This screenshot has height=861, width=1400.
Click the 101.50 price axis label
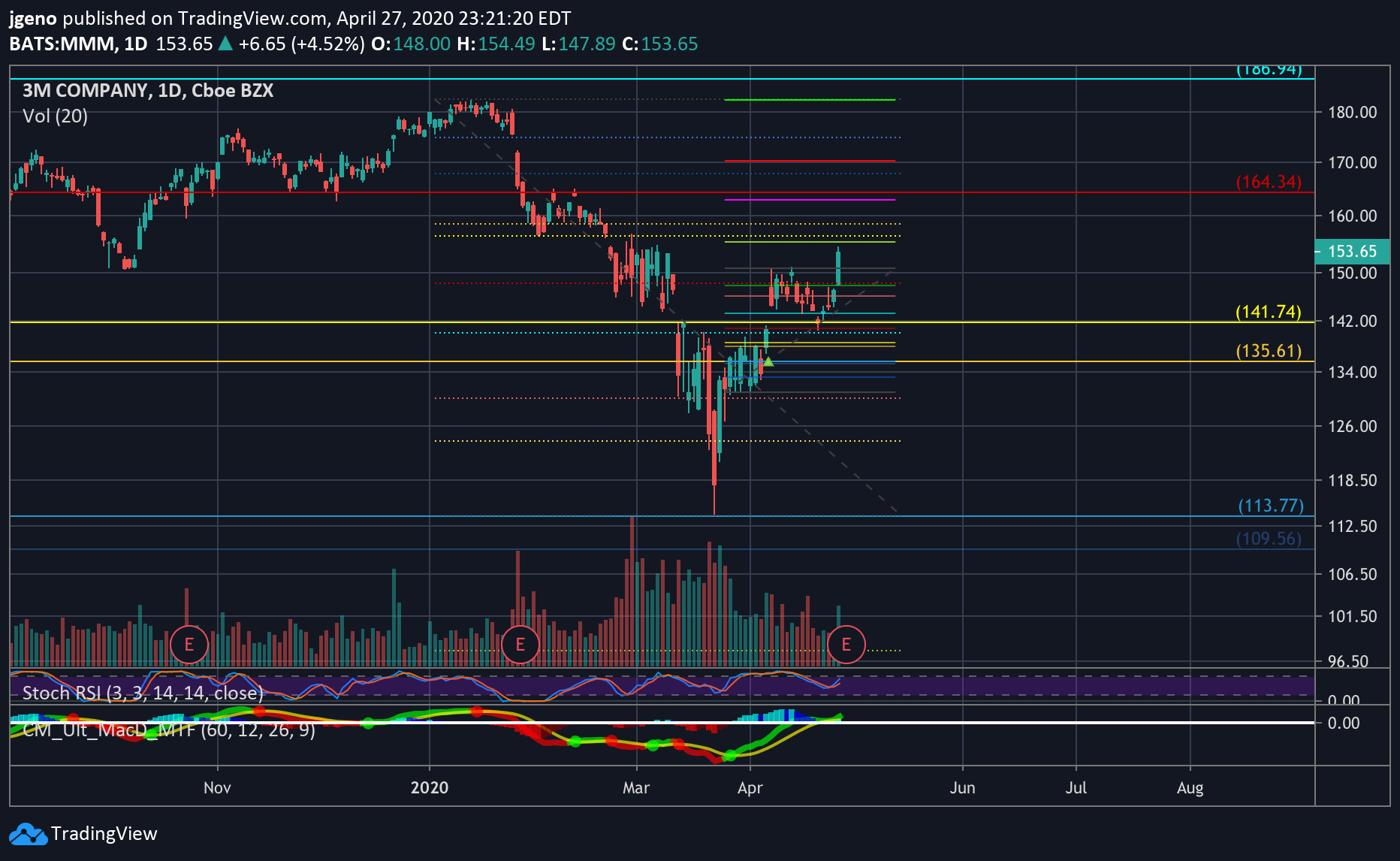point(1353,616)
